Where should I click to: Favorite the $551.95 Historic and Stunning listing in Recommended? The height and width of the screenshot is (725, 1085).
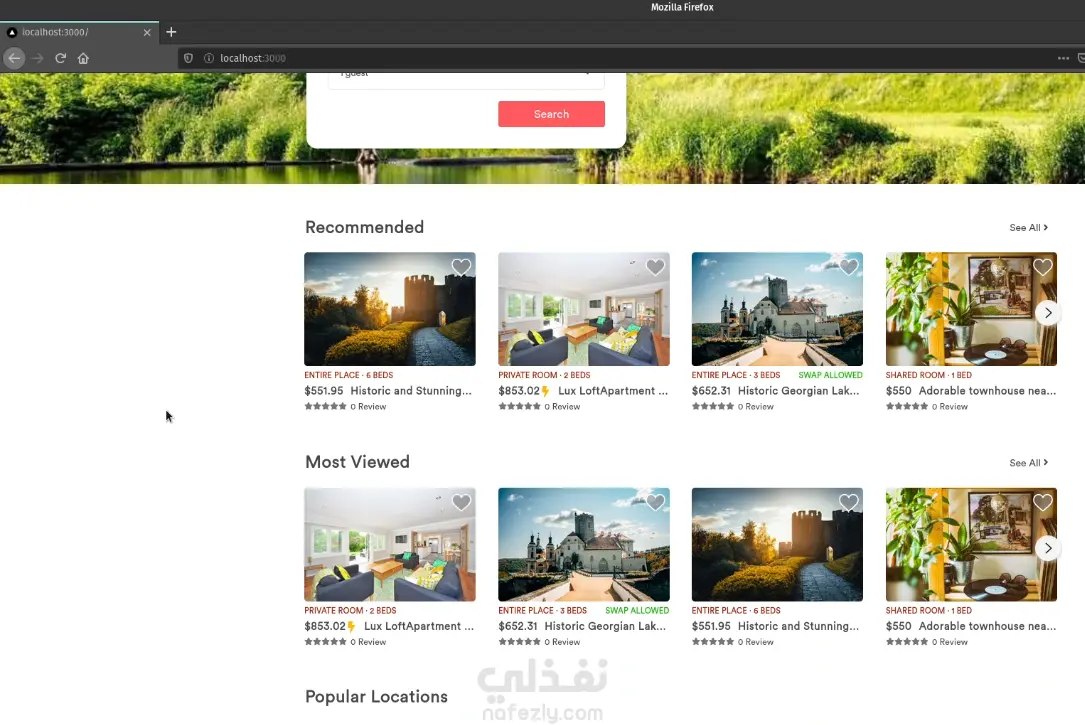pyautogui.click(x=461, y=267)
